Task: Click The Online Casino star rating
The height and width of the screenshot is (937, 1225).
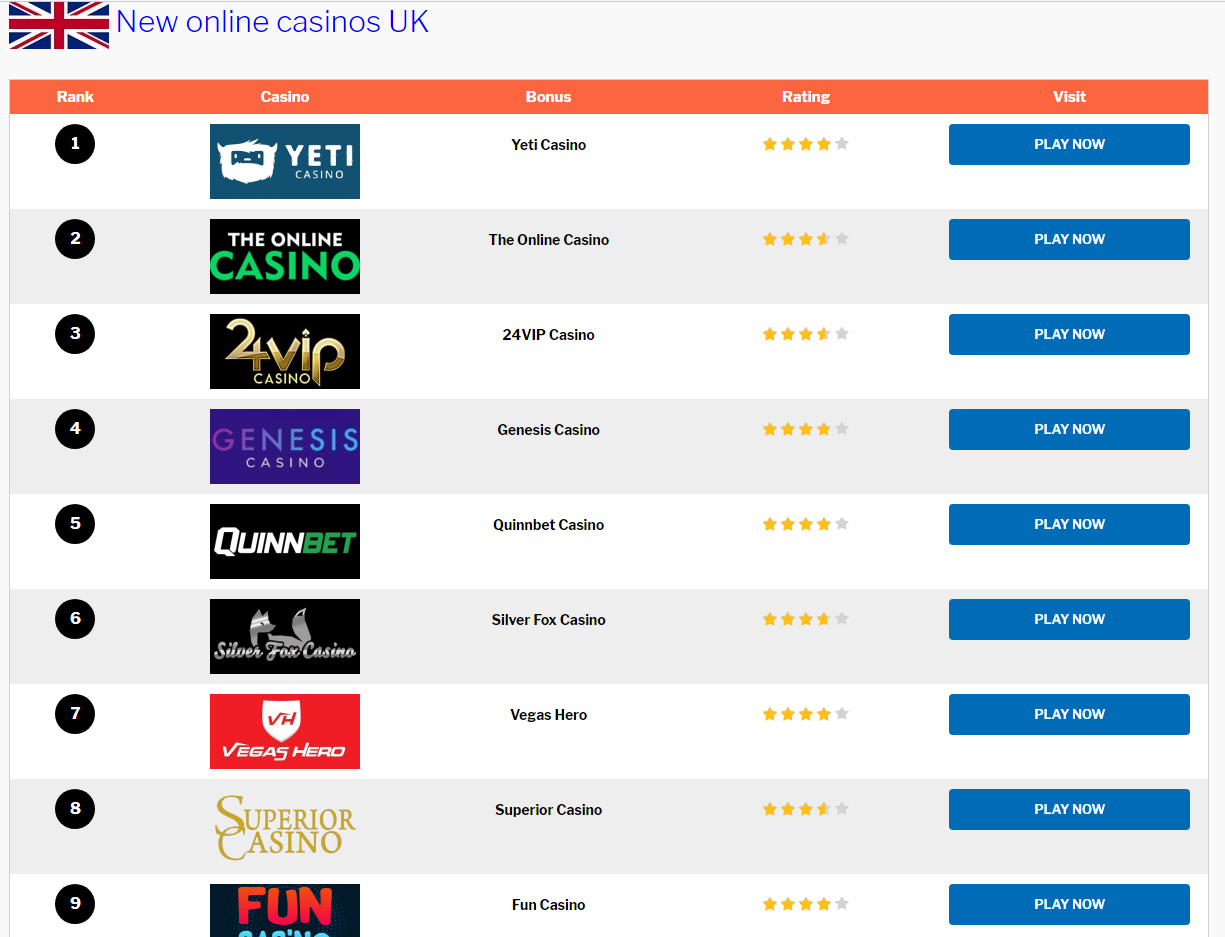Action: point(806,239)
